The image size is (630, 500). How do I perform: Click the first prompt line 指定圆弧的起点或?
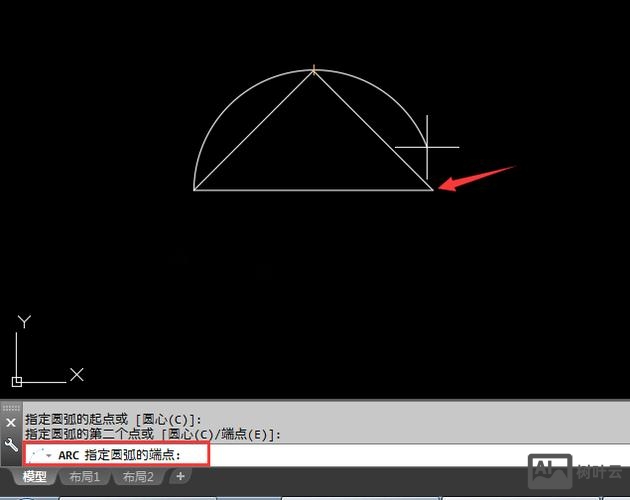[77, 420]
